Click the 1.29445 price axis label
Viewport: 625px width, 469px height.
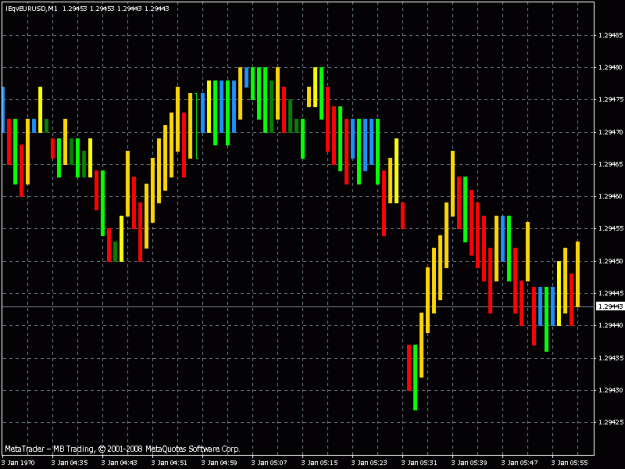611,293
